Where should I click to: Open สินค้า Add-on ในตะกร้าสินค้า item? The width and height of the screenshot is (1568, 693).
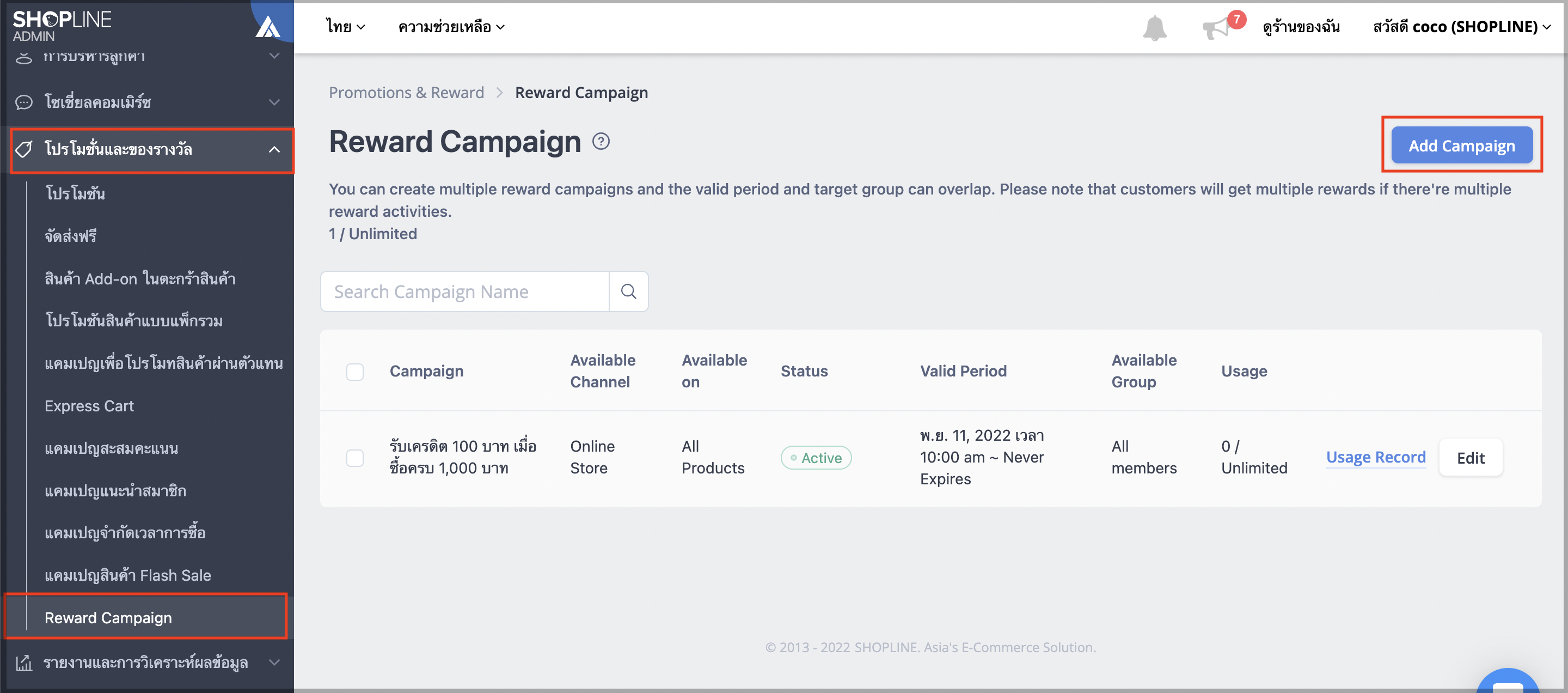pos(140,278)
